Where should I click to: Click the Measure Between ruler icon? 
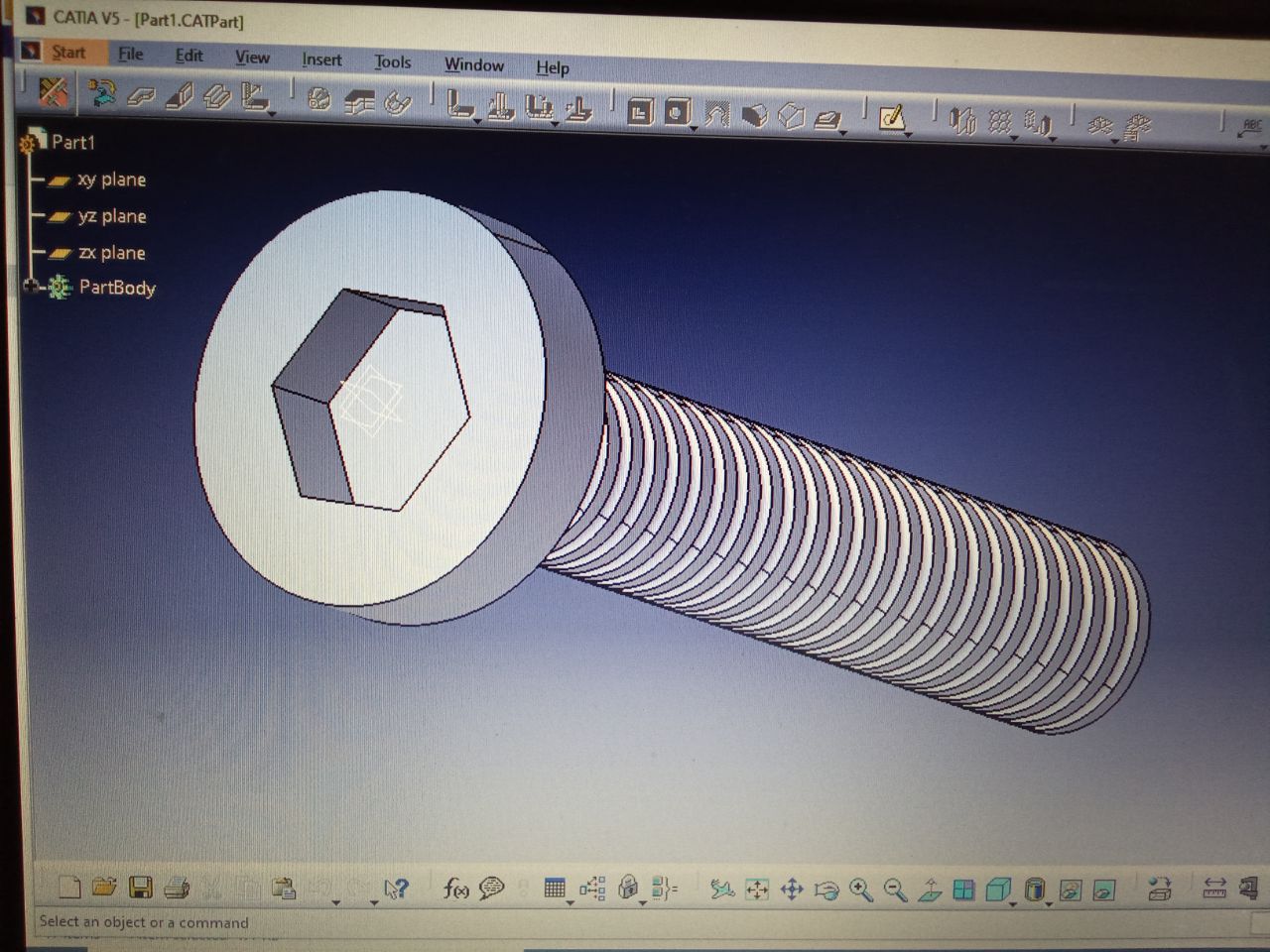pyautogui.click(x=1214, y=889)
